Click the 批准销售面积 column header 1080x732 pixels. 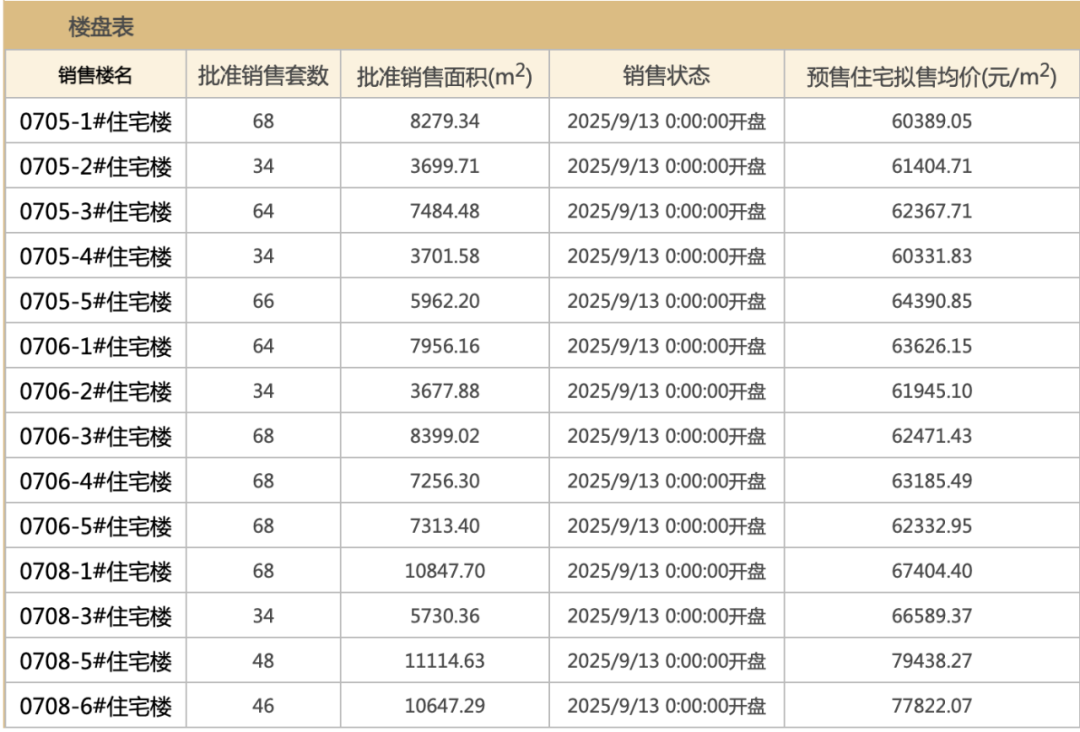pyautogui.click(x=444, y=76)
